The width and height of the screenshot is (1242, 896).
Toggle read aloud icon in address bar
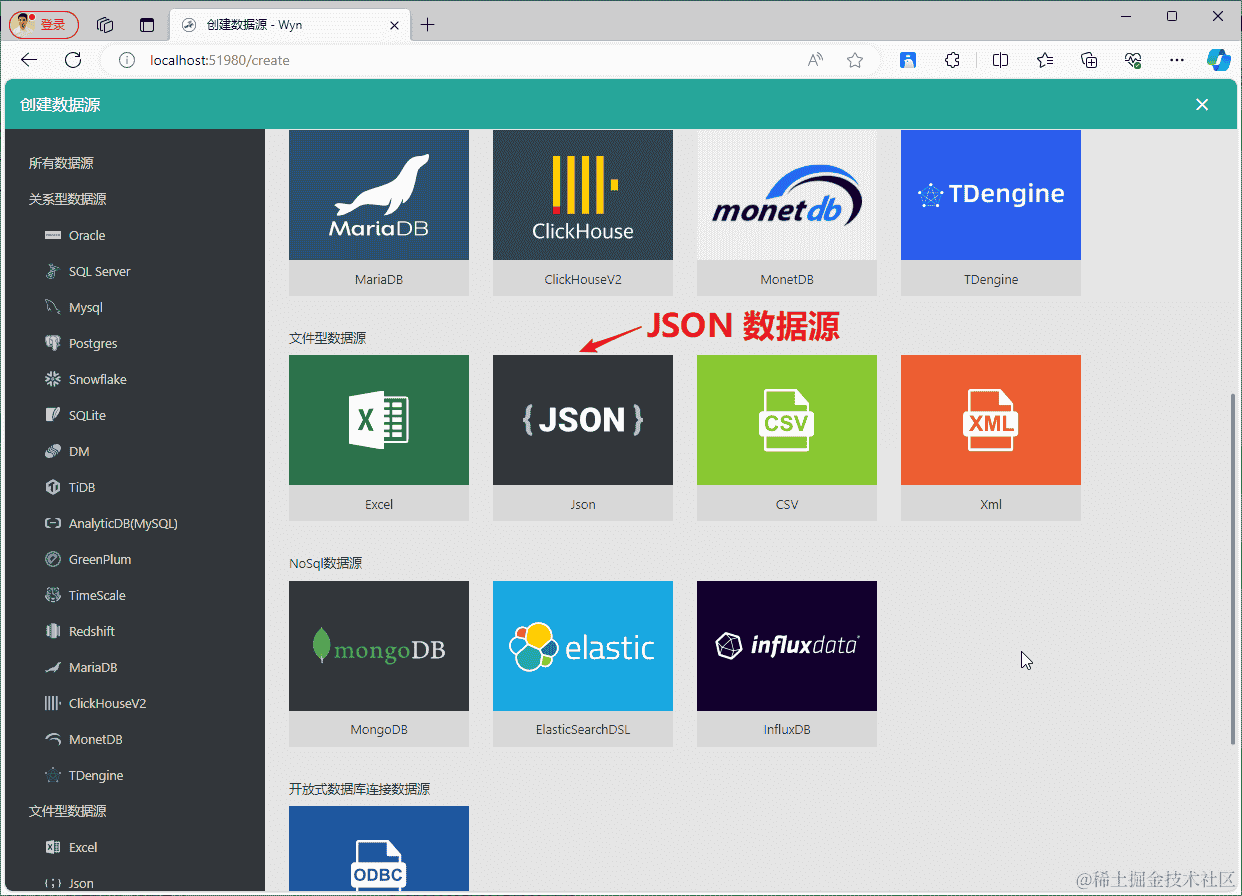[x=816, y=60]
